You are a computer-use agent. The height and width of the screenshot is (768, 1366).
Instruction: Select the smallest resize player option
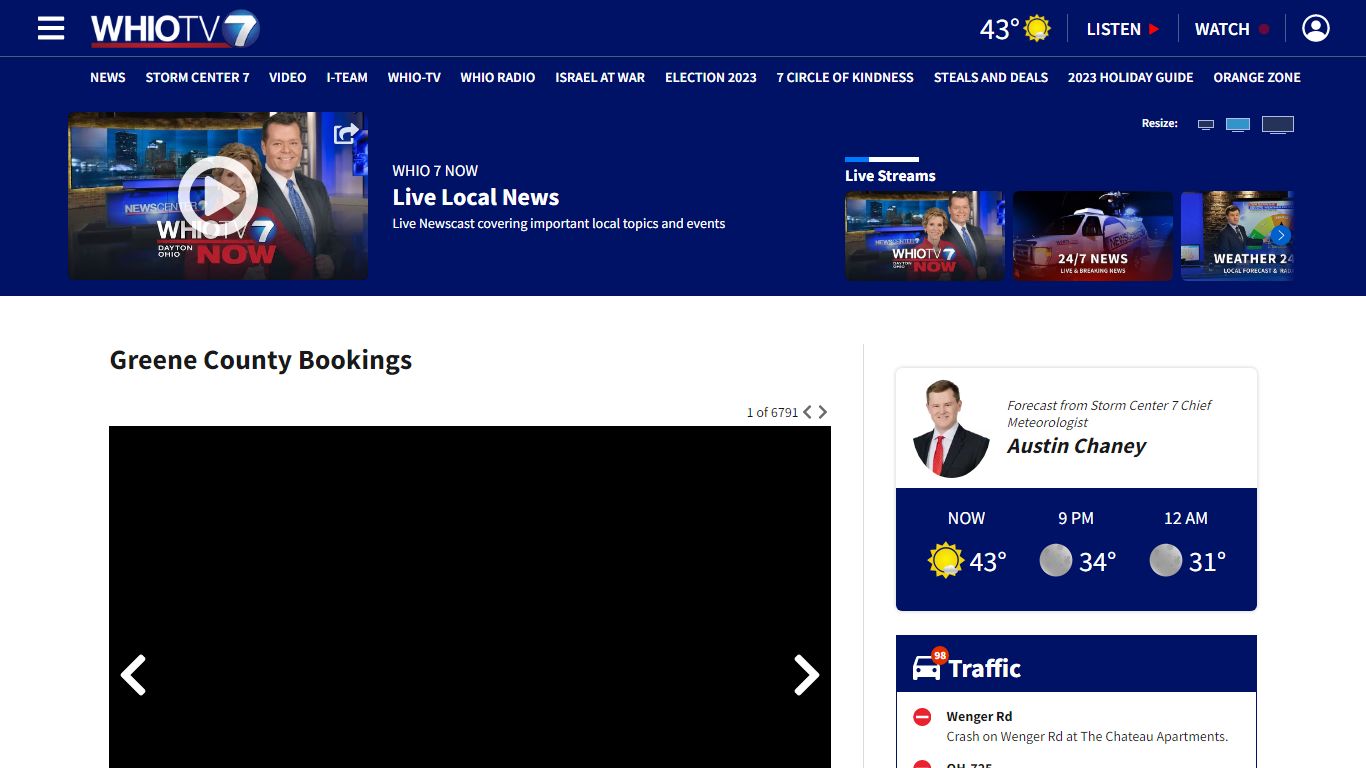coord(1206,125)
